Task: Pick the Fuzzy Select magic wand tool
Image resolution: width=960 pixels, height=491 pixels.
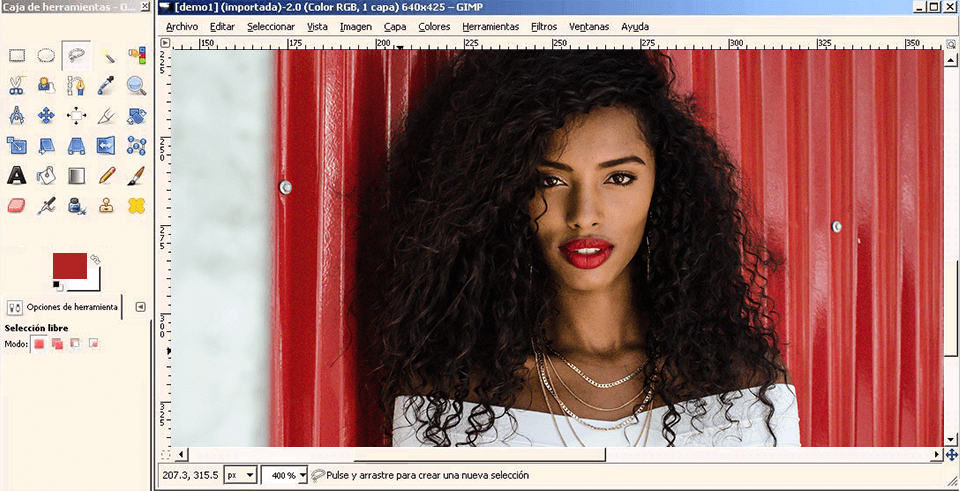Action: point(106,56)
